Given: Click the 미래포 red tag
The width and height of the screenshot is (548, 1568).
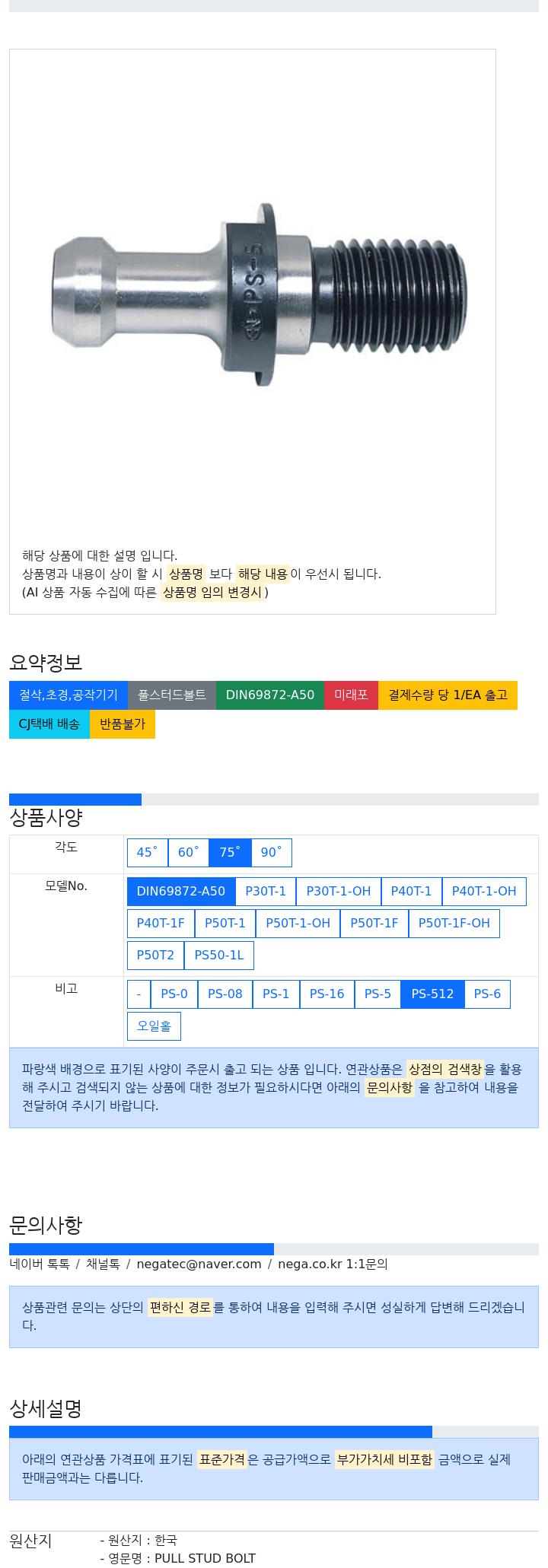Looking at the screenshot, I should point(351,695).
